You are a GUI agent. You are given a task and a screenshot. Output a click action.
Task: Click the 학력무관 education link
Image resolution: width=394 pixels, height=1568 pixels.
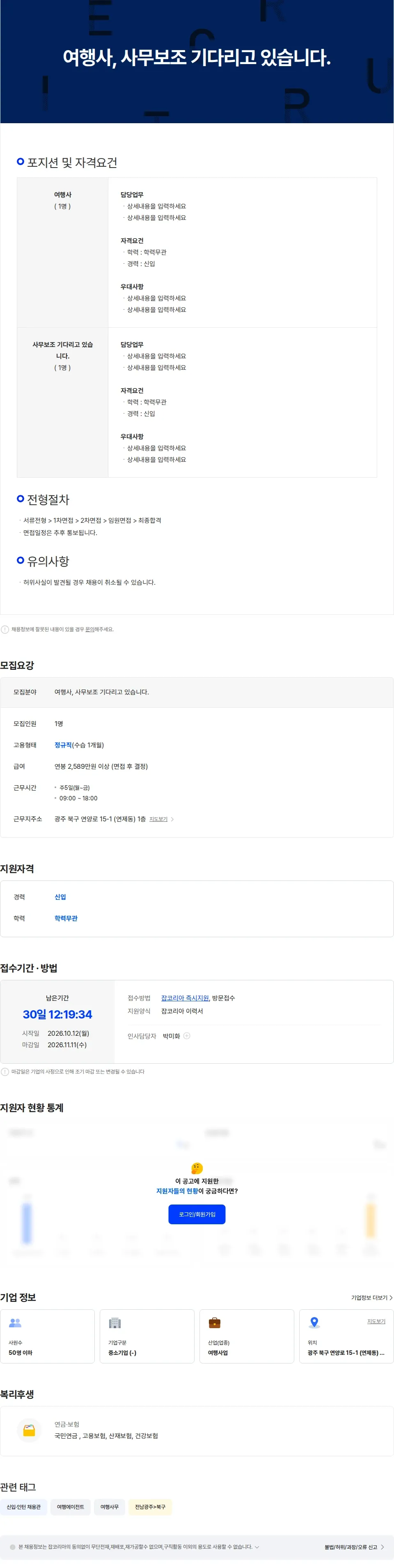(66, 919)
